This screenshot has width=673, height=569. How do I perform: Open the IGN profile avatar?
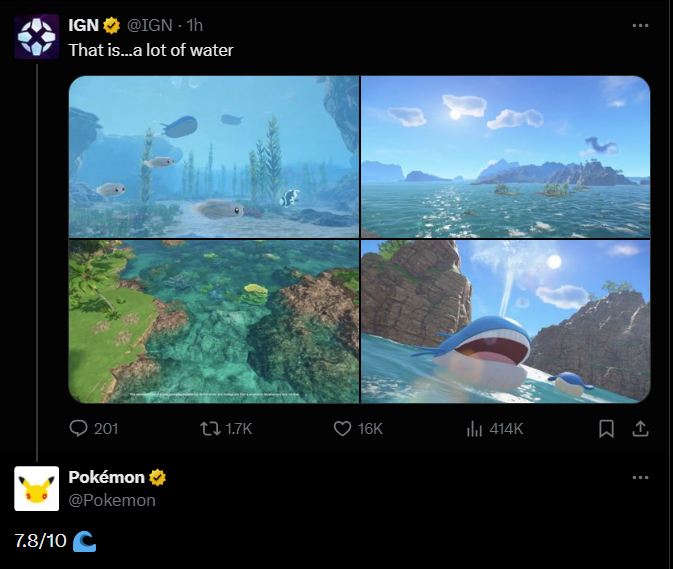[36, 36]
